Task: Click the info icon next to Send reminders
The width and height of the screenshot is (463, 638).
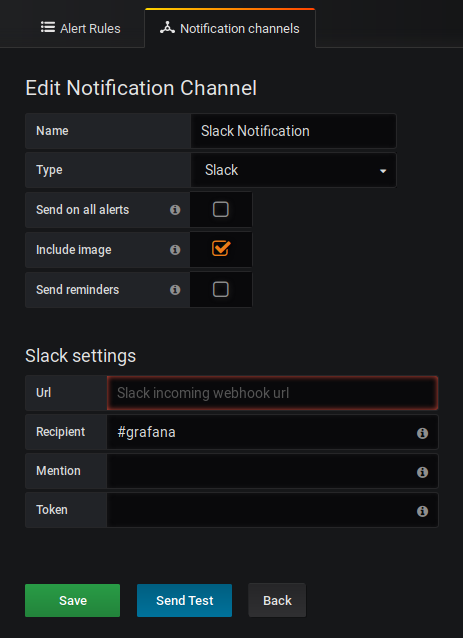Action: tap(175, 289)
